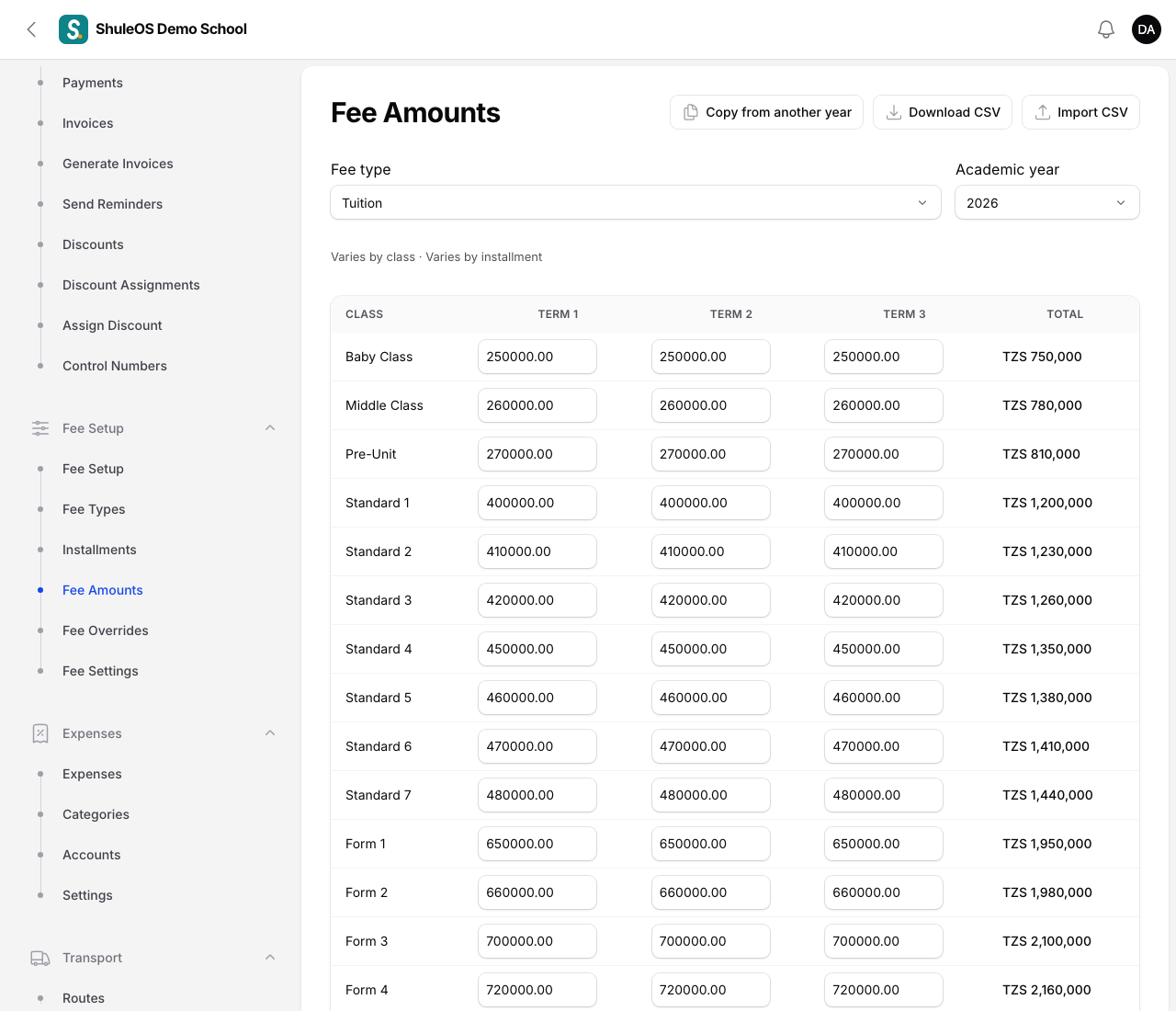Click the Transport truck icon

click(40, 958)
